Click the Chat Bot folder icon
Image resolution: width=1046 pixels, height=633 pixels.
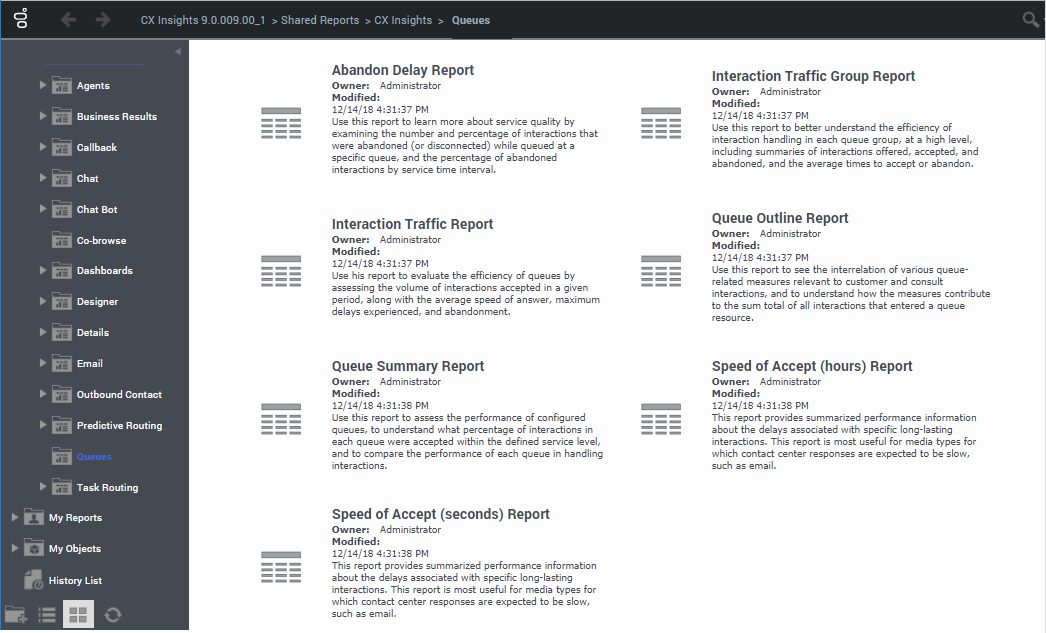click(x=61, y=209)
